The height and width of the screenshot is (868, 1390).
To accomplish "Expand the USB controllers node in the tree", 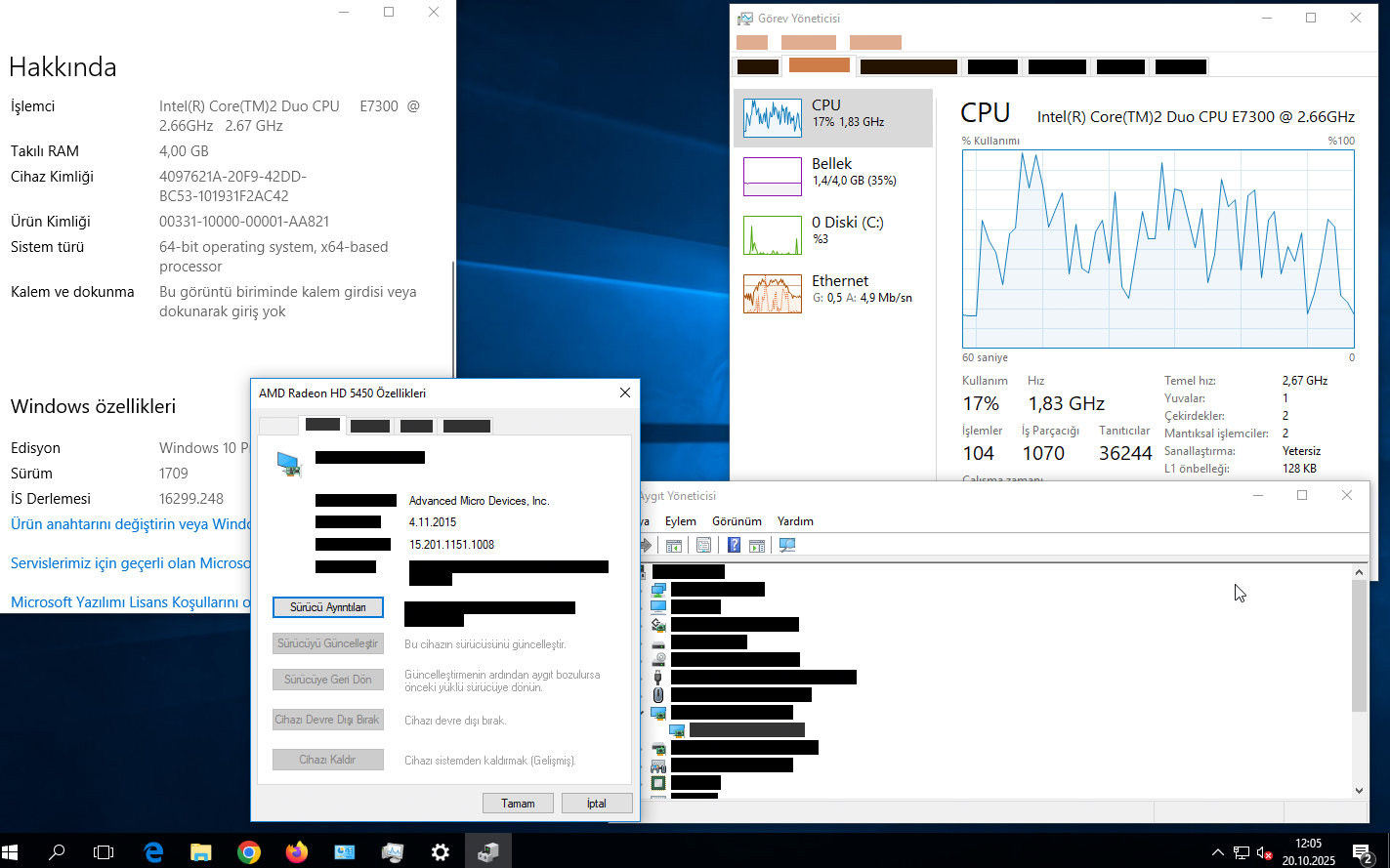I will coord(643,677).
